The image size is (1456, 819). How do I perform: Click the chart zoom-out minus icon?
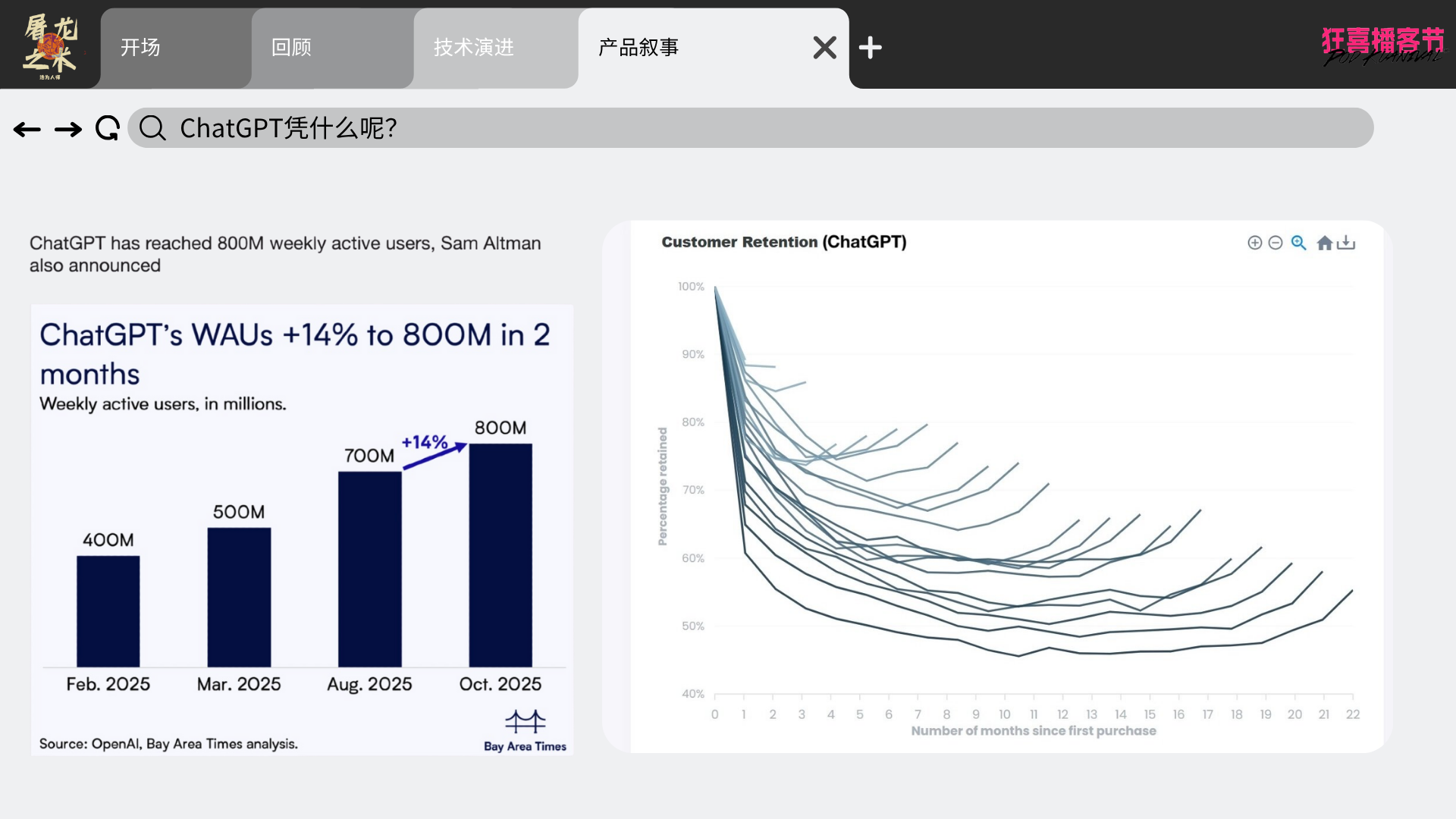(x=1276, y=243)
